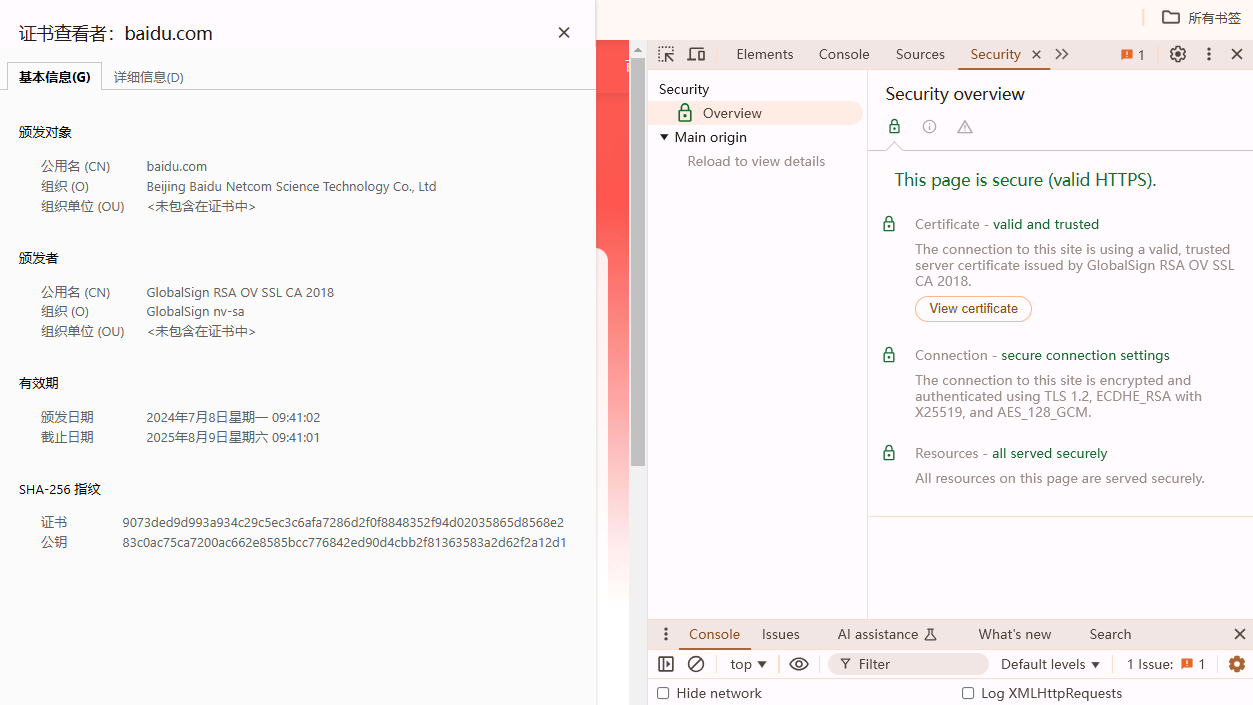This screenshot has width=1253, height=705.
Task: Focus the console Filter input field
Action: [x=908, y=664]
